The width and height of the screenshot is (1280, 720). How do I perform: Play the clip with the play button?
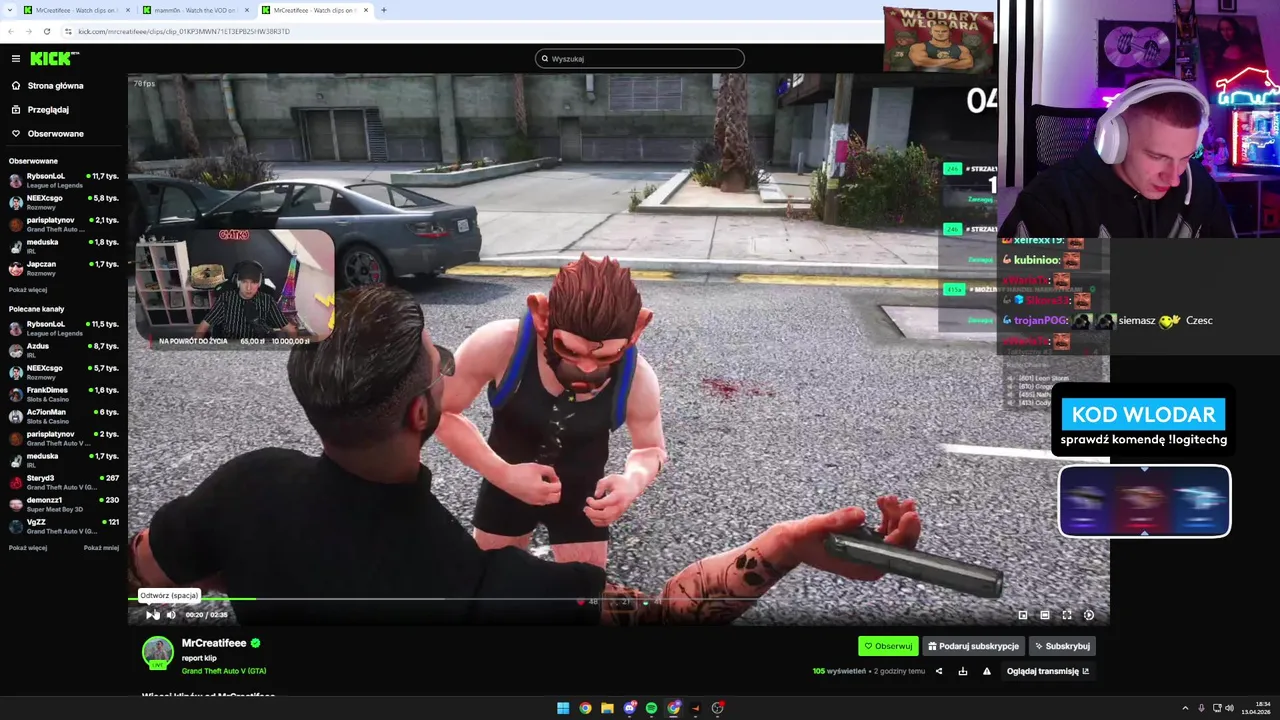tap(151, 615)
